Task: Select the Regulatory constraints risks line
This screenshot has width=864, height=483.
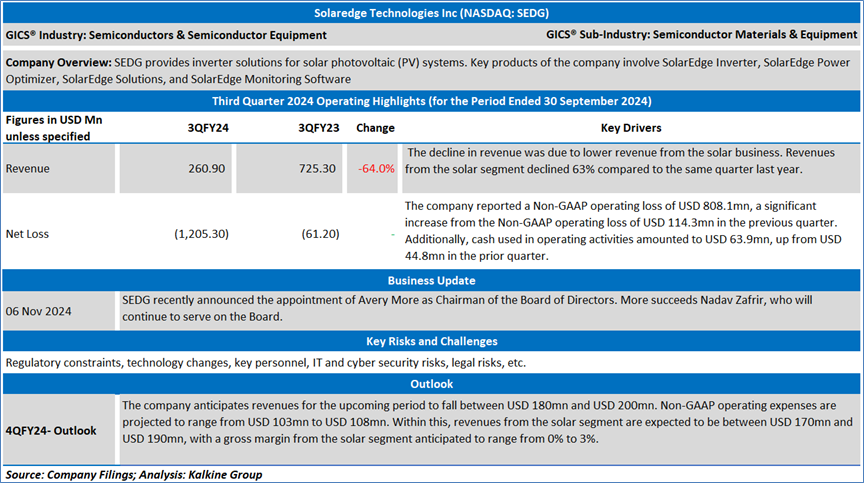Action: tap(266, 363)
